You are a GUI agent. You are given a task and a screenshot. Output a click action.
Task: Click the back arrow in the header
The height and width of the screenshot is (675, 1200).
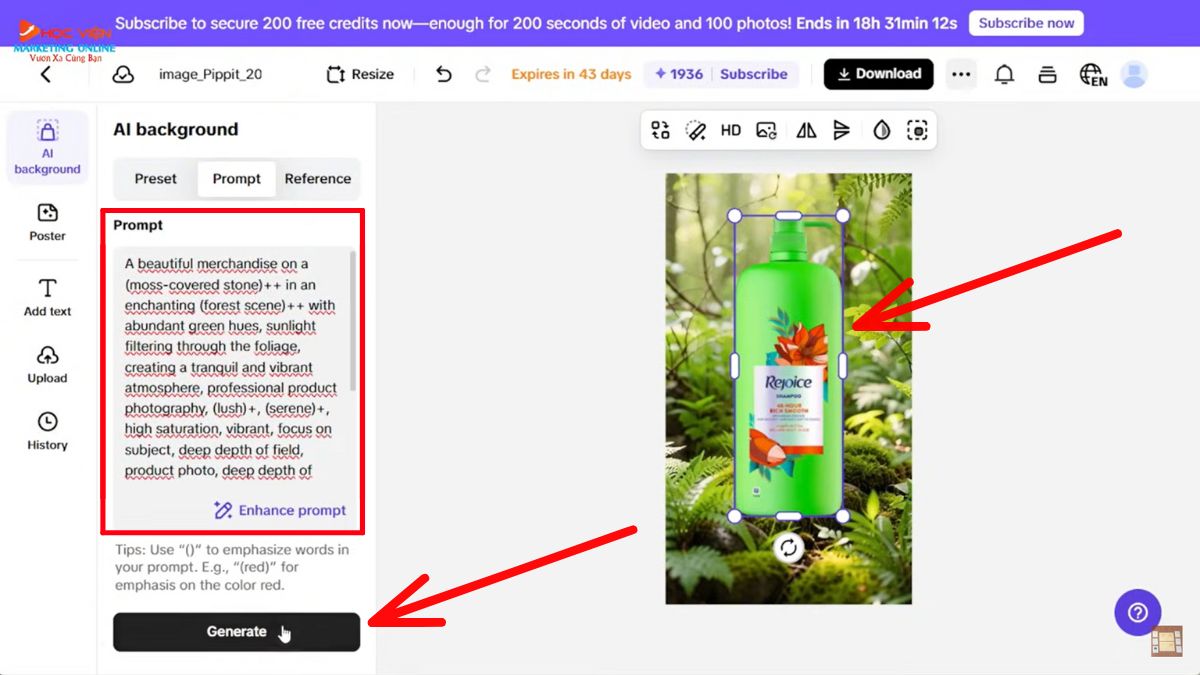point(45,74)
